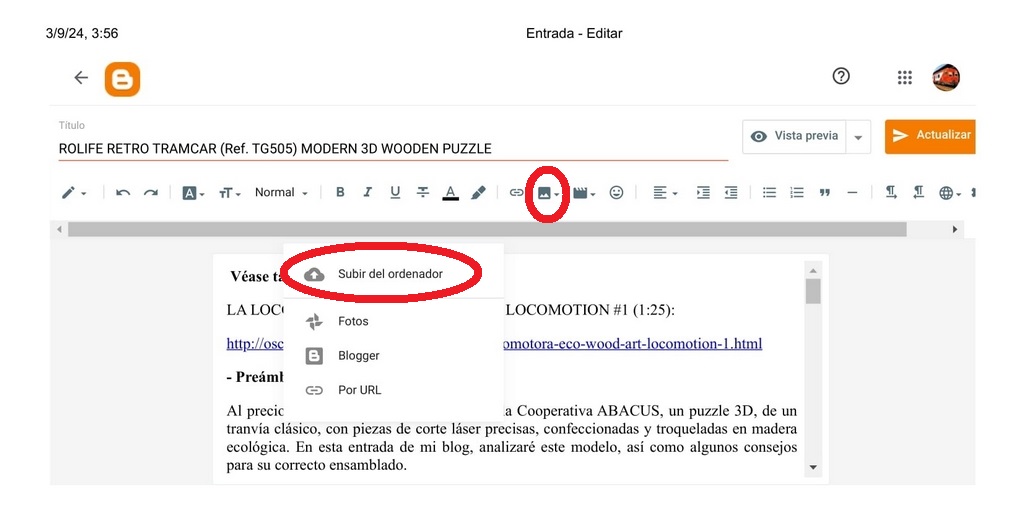This screenshot has height=520, width=1024.
Task: Open the insert video dropdown
Action: 584,193
